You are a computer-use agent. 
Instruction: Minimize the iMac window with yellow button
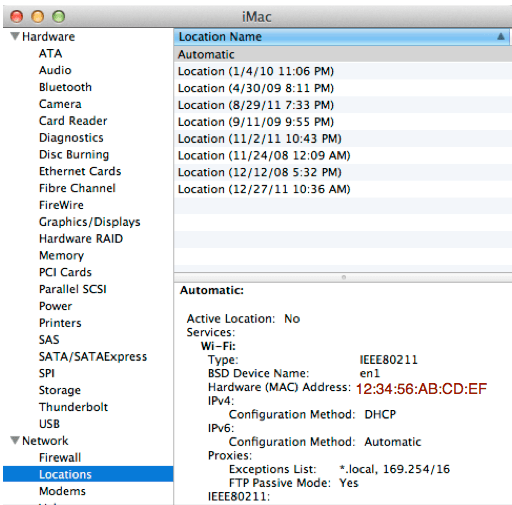coord(37,16)
